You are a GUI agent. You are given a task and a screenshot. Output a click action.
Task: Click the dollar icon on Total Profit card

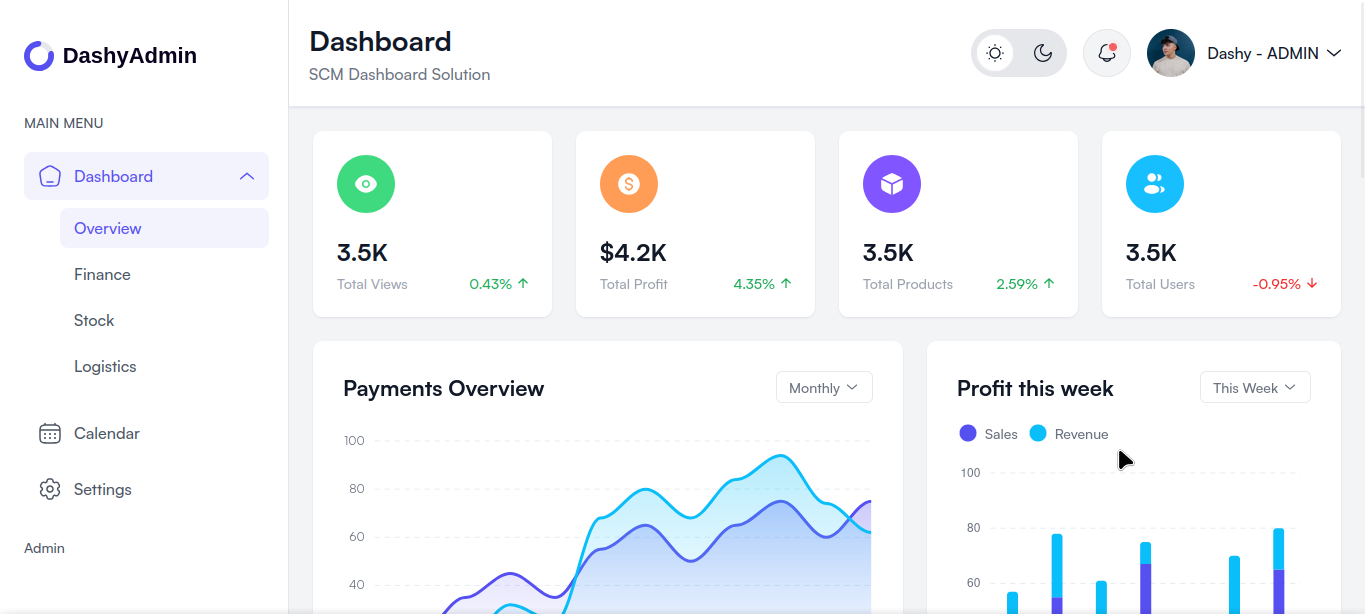pyautogui.click(x=629, y=184)
